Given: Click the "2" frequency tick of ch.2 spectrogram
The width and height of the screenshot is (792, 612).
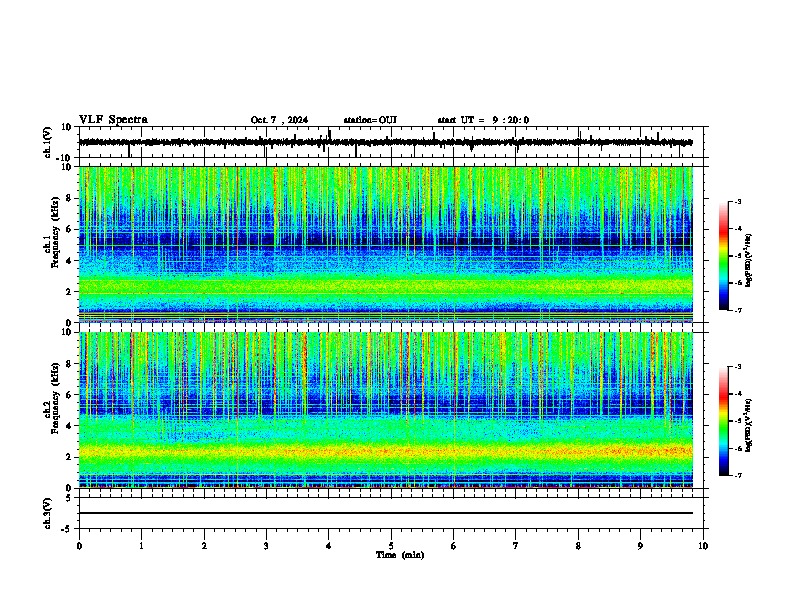Looking at the screenshot, I should (70, 457).
